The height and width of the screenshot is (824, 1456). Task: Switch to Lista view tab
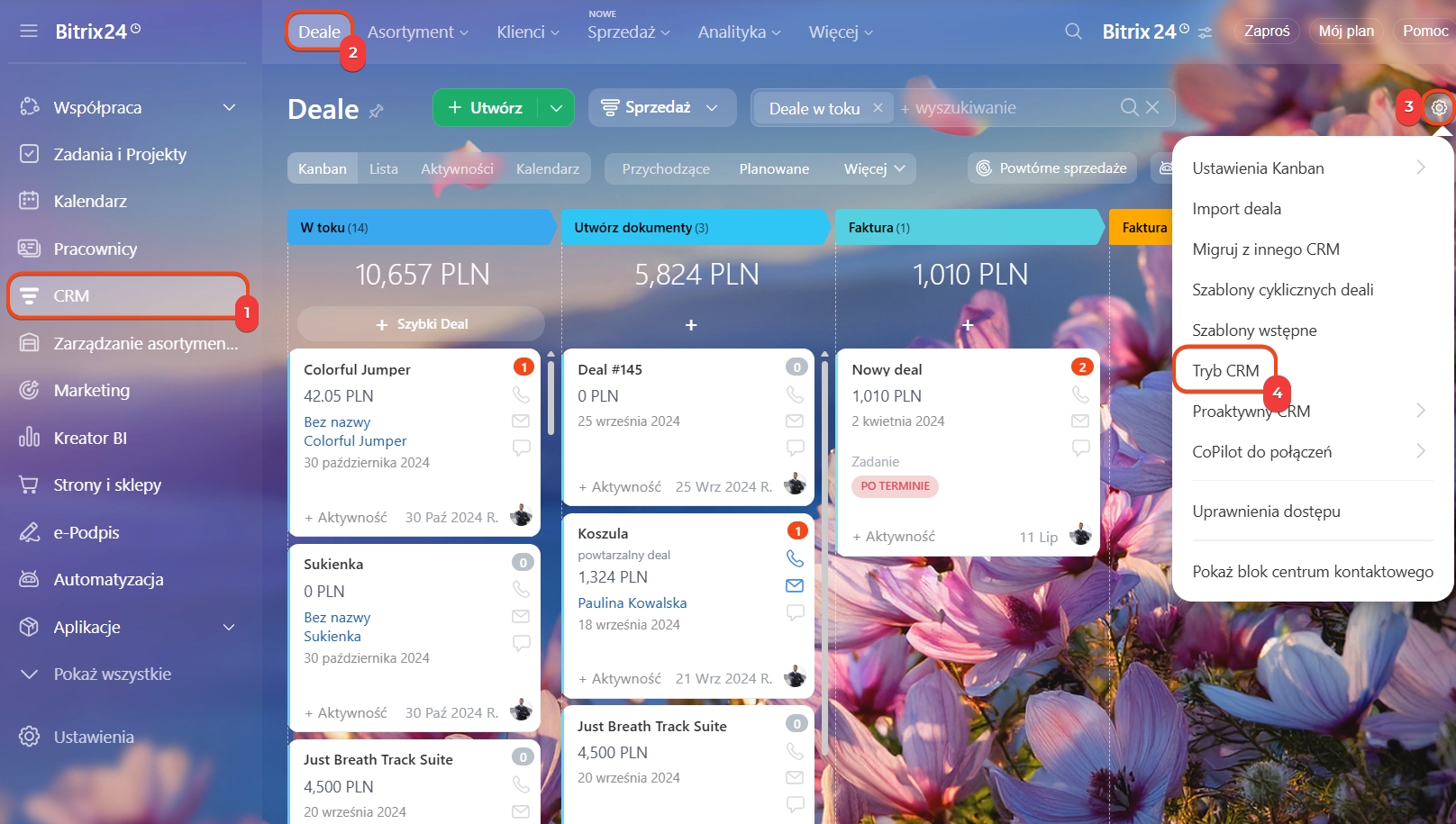(x=383, y=168)
